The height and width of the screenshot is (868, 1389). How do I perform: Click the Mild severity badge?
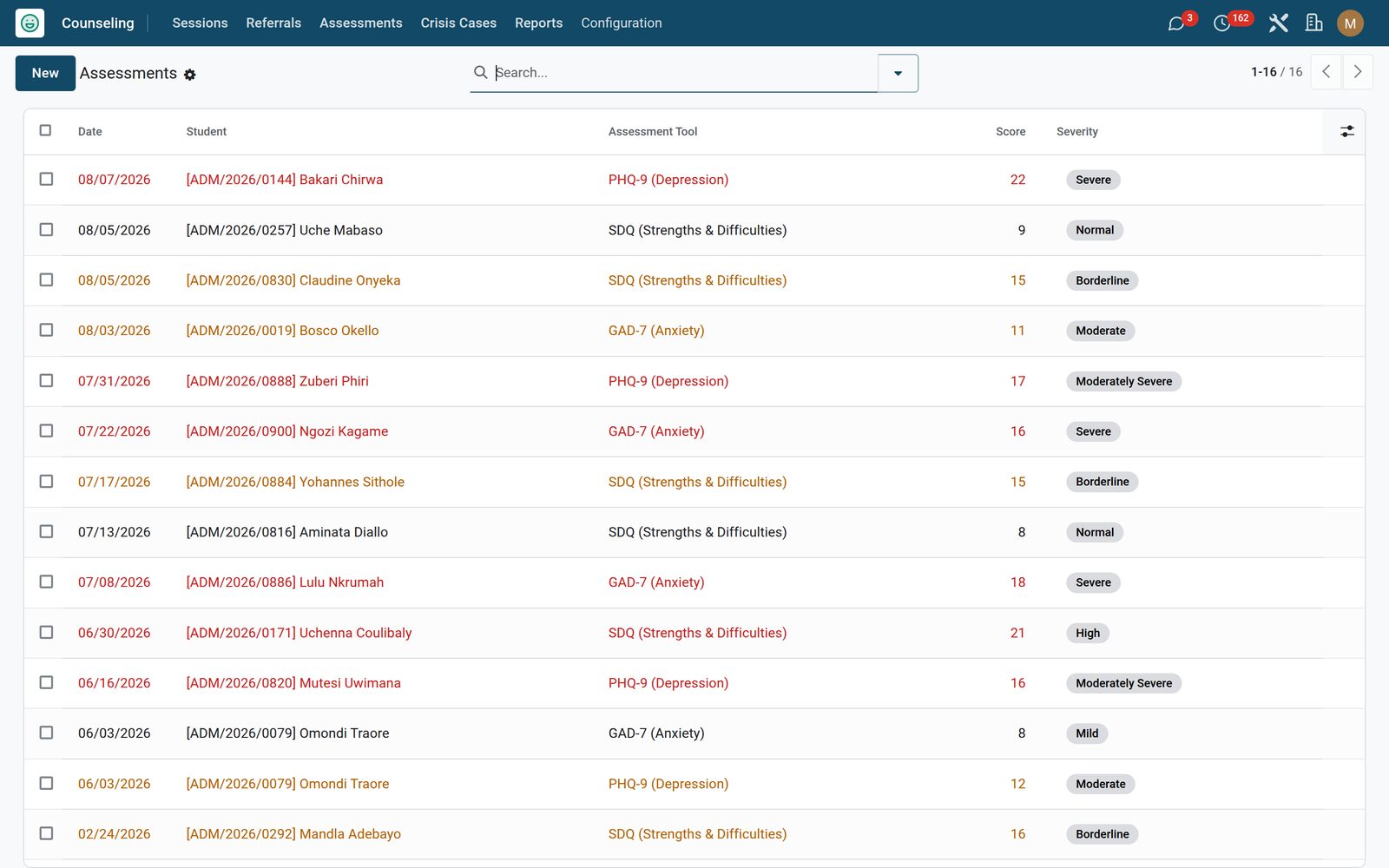pos(1087,733)
